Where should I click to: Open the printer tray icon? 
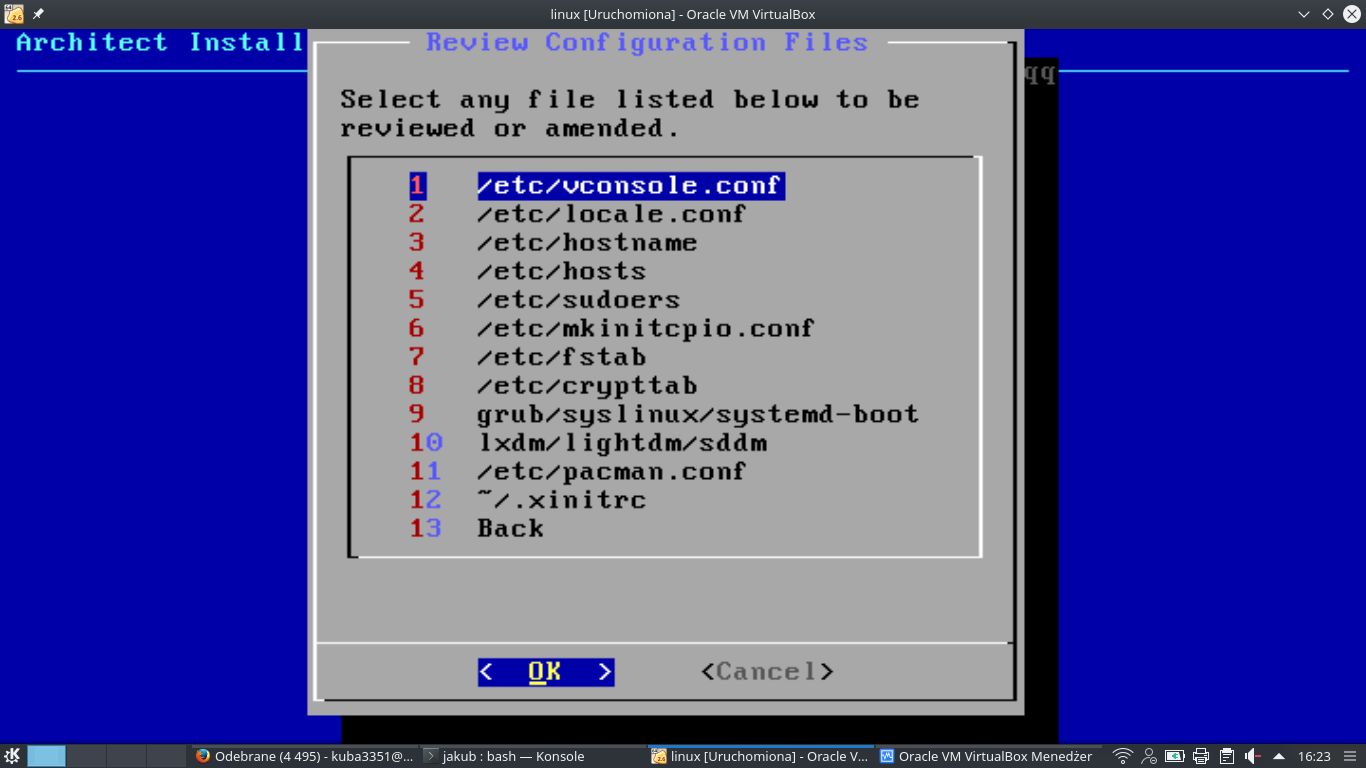[1201, 756]
